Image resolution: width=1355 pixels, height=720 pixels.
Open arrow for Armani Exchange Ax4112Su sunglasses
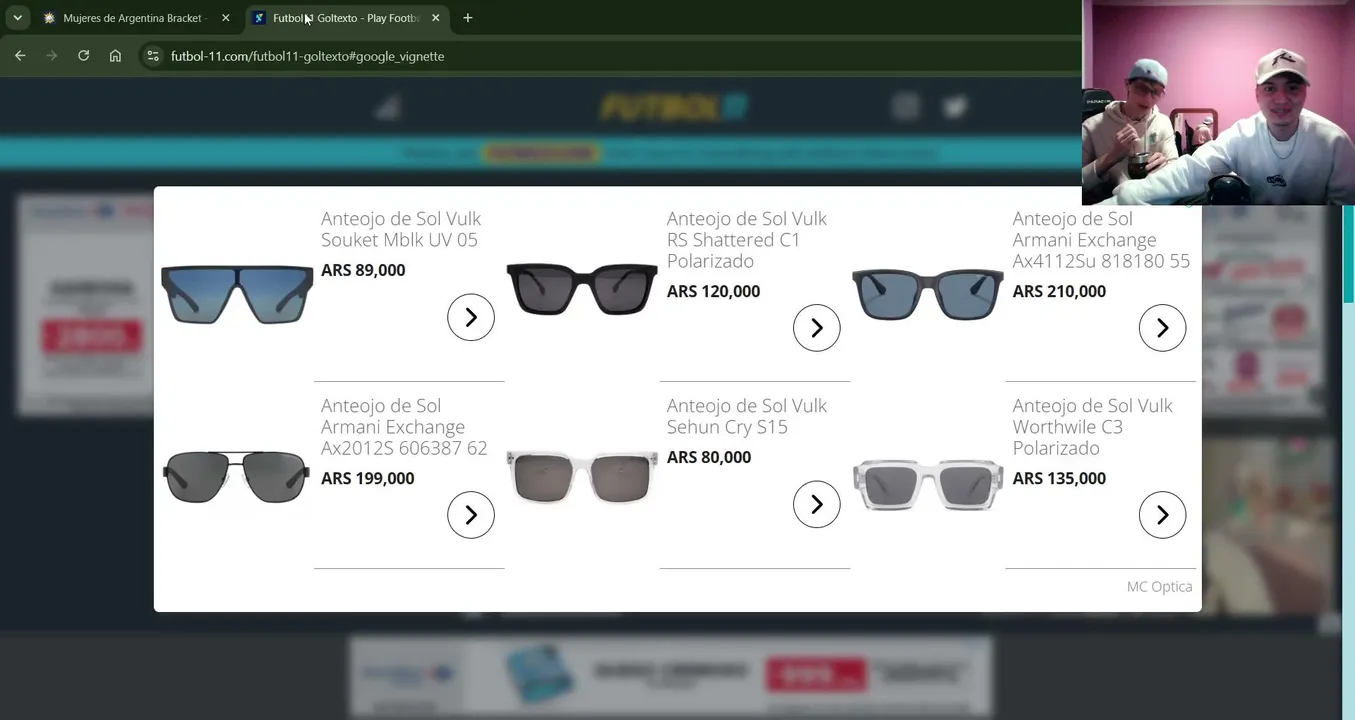click(1162, 328)
